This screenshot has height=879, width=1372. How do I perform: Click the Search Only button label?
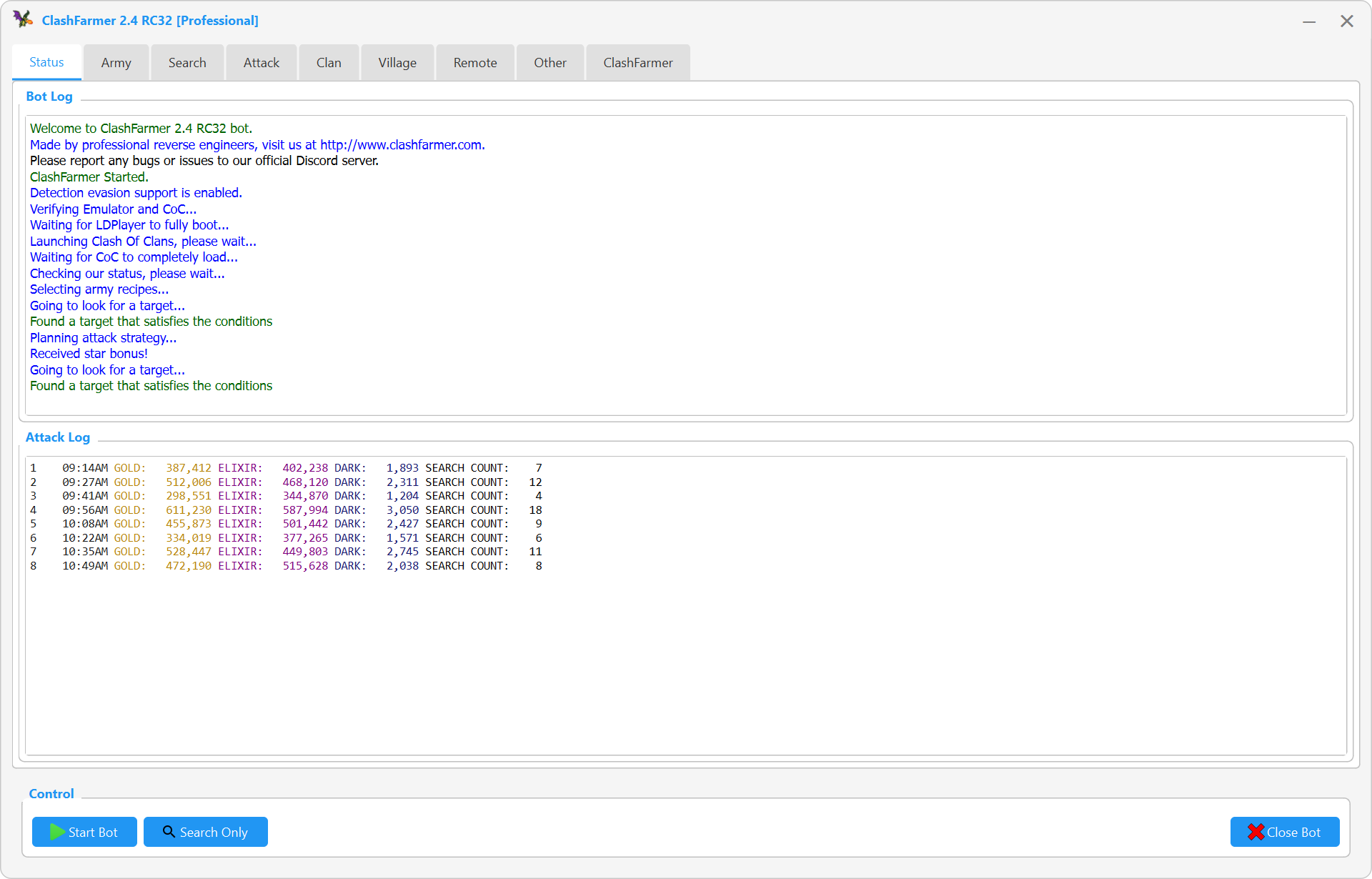[x=214, y=833]
